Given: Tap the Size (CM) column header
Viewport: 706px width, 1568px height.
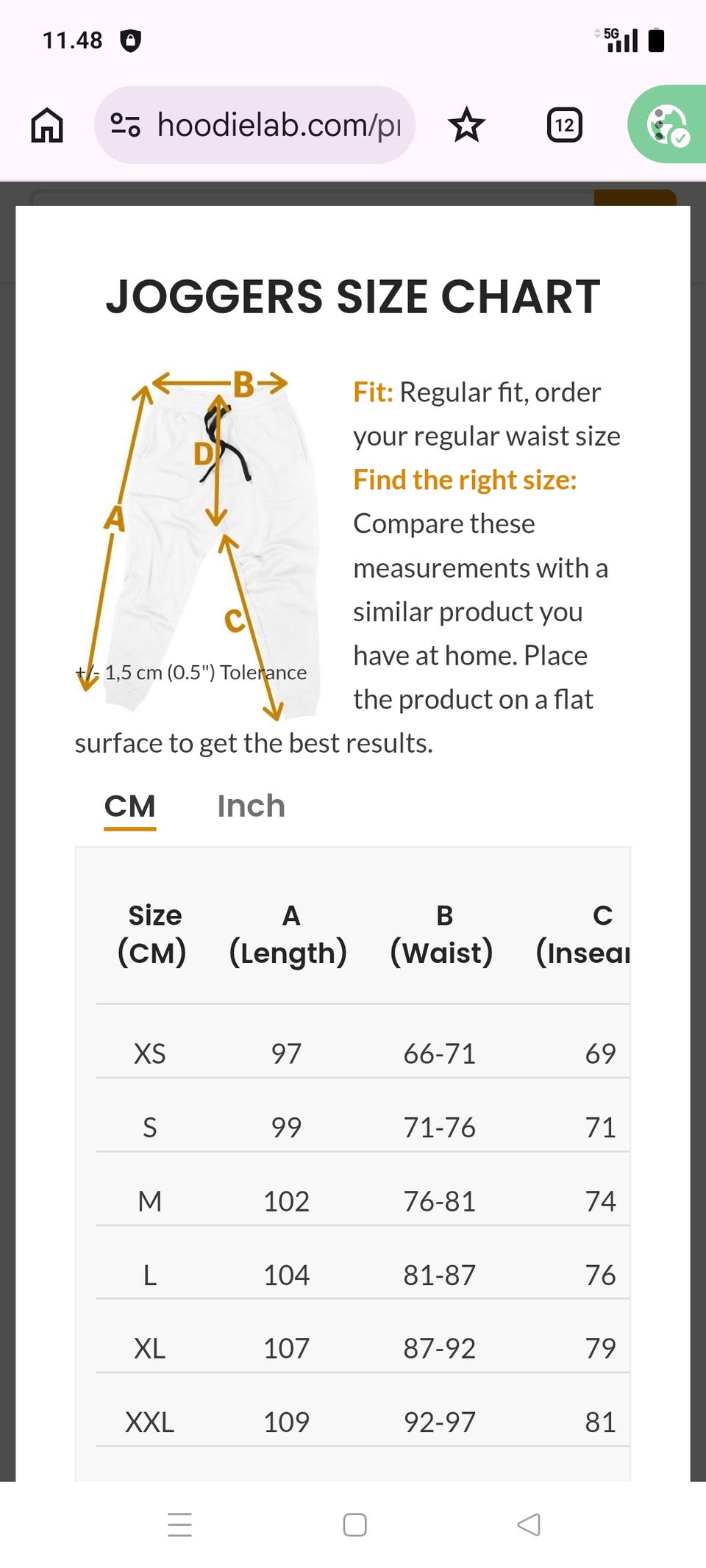Looking at the screenshot, I should point(152,934).
